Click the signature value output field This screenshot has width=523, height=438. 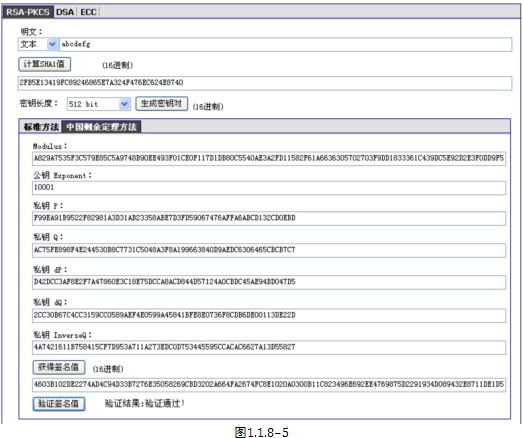coord(269,385)
